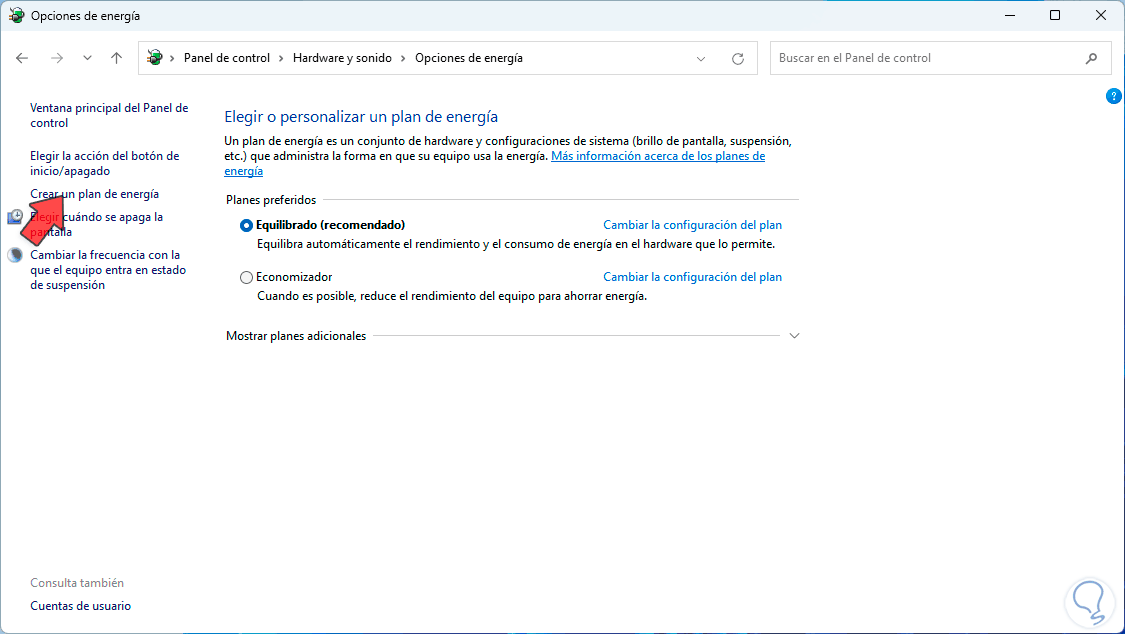Expand the chevron after "Hardware y sonido" breadcrumb
The image size is (1125, 634).
(x=403, y=58)
